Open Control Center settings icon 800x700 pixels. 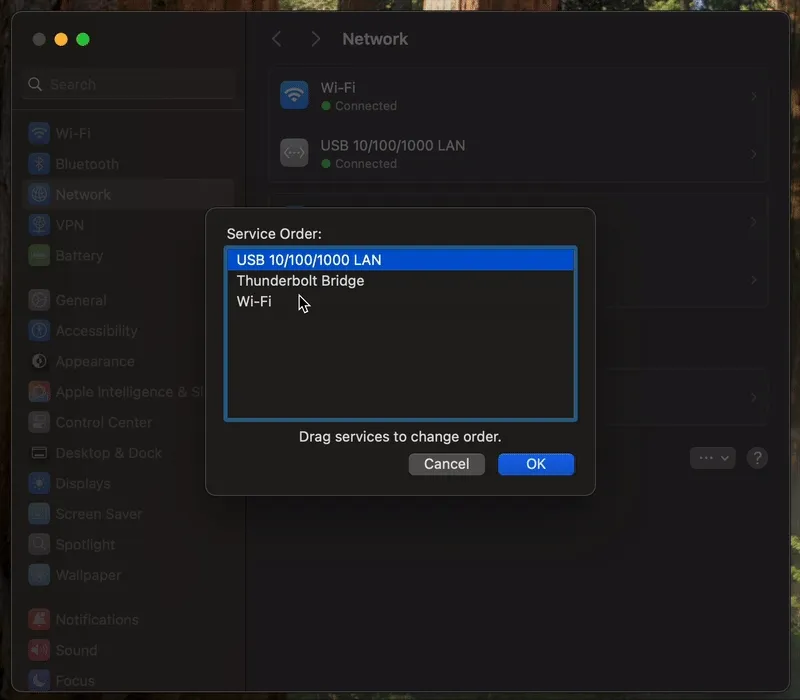click(x=38, y=422)
